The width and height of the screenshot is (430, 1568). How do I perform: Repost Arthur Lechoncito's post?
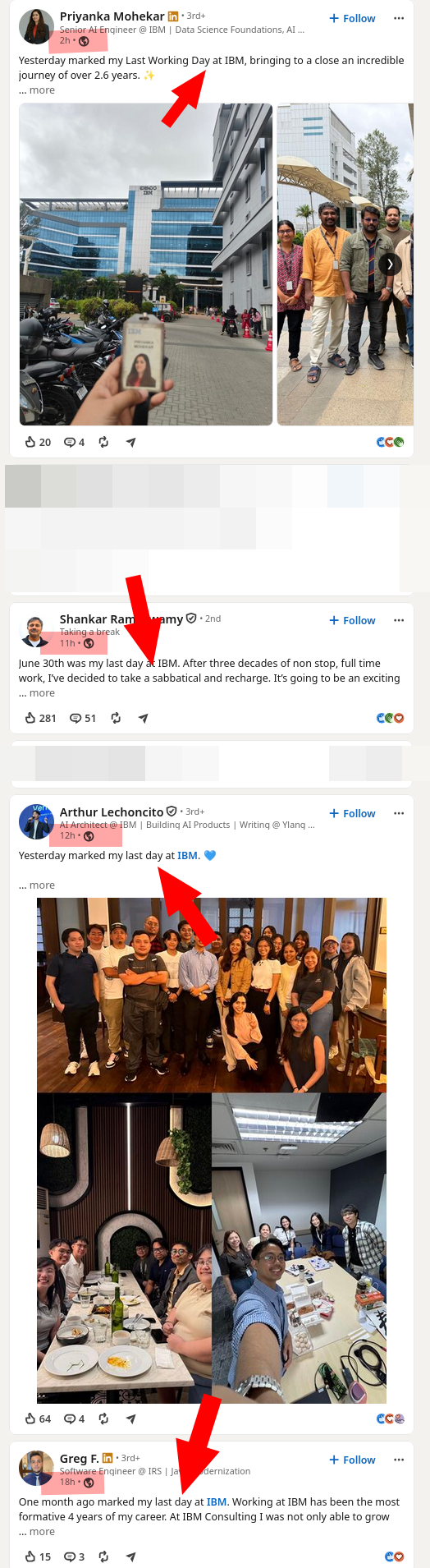pos(103,1419)
